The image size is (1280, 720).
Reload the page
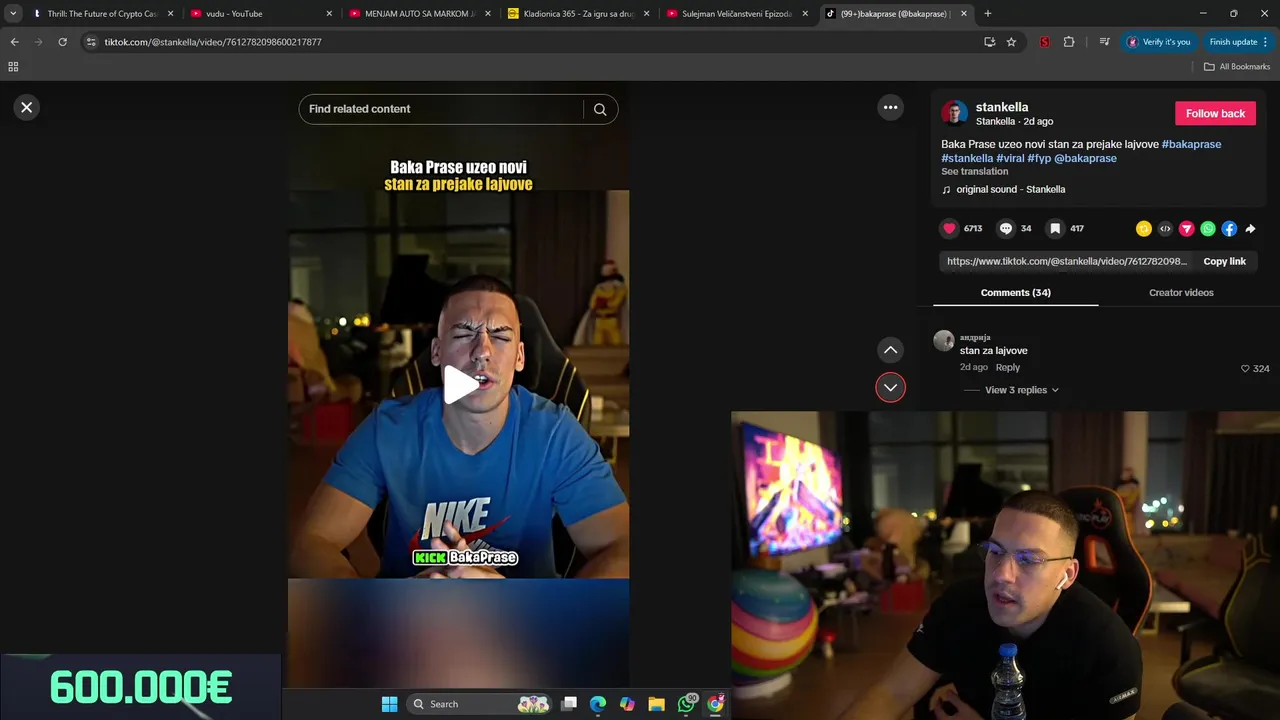pos(62,42)
